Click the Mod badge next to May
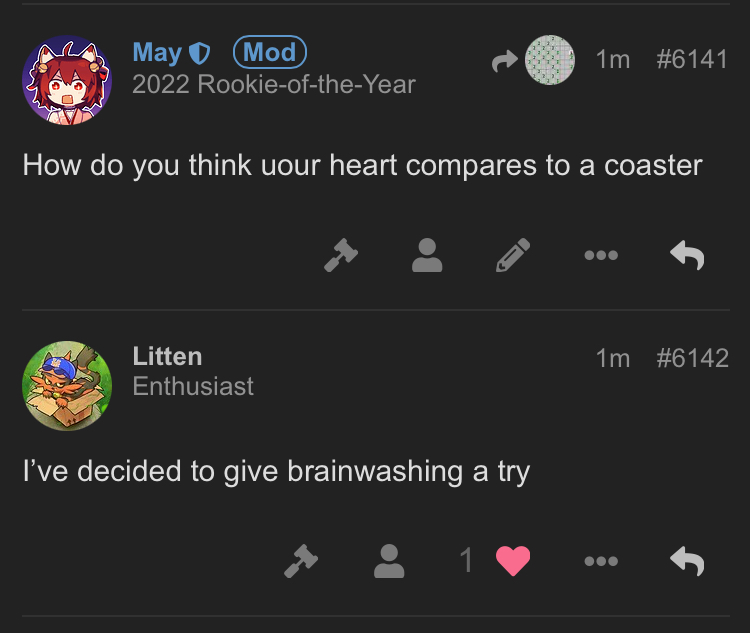Image resolution: width=750 pixels, height=633 pixels. pos(269,52)
